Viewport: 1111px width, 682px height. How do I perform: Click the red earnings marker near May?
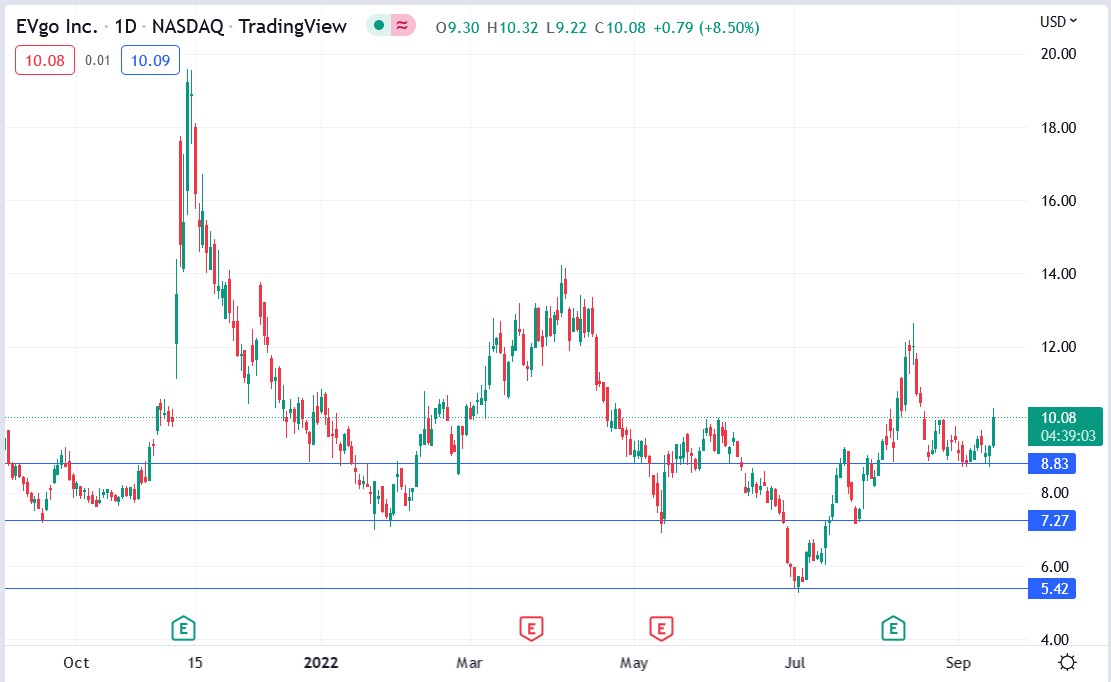pos(660,628)
